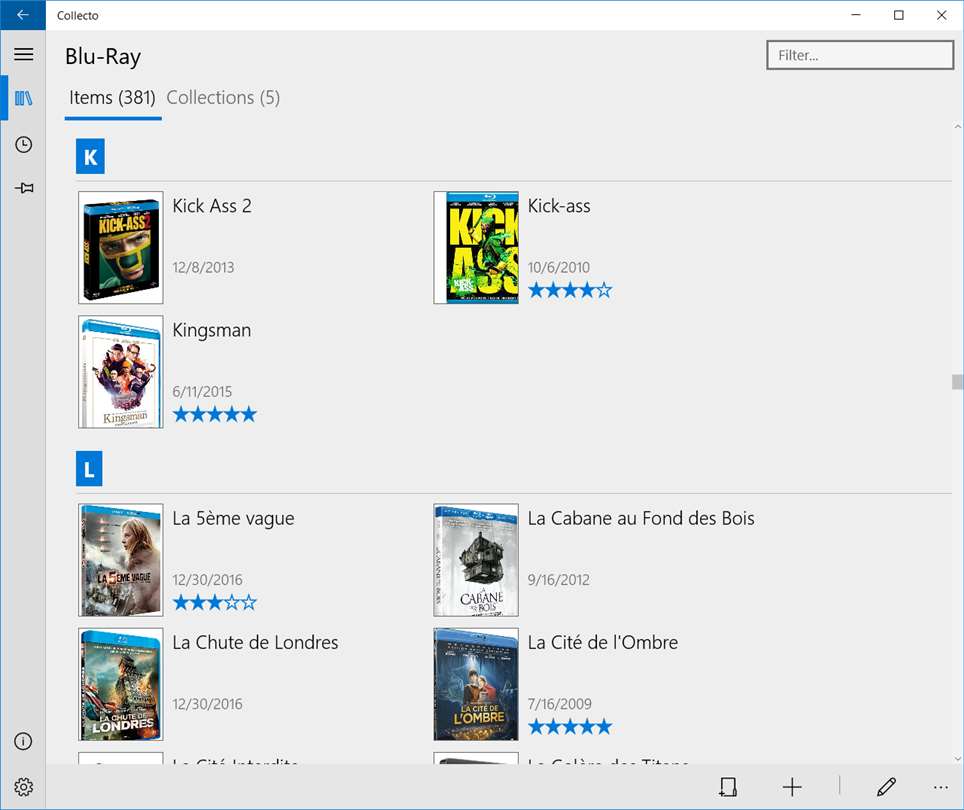Click the date 10/6/2010
The height and width of the screenshot is (810, 964).
558,267
